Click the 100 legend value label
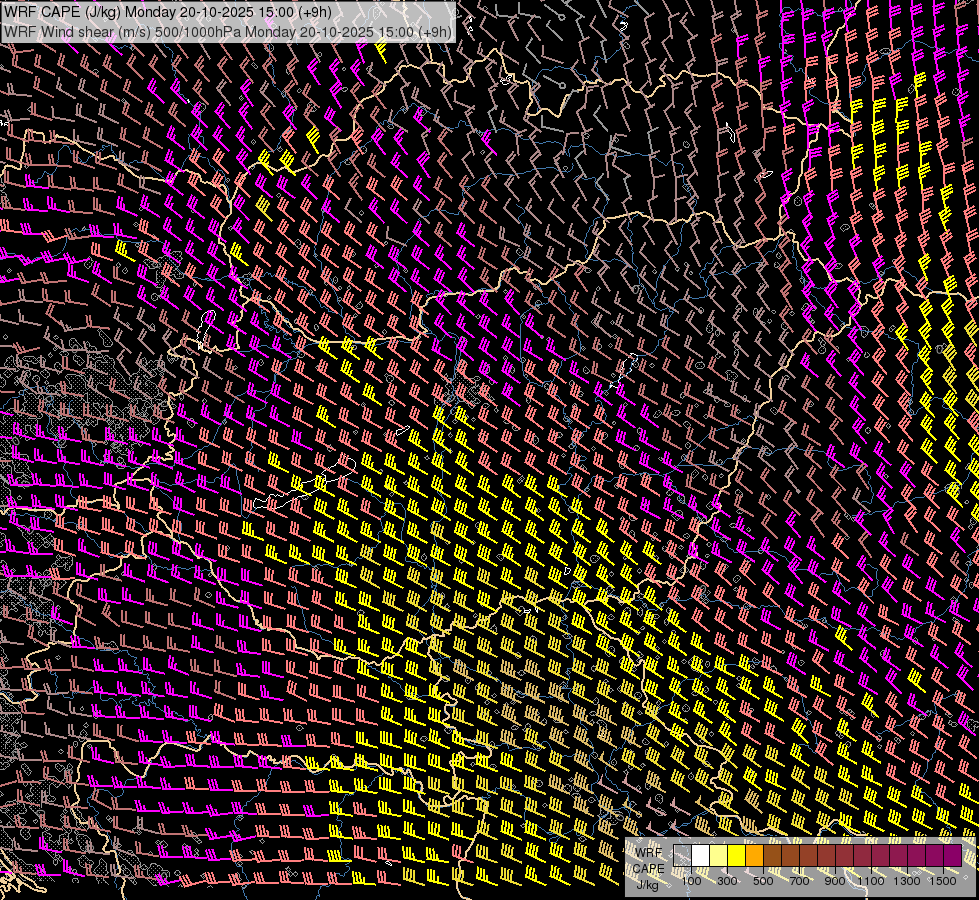 (691, 880)
